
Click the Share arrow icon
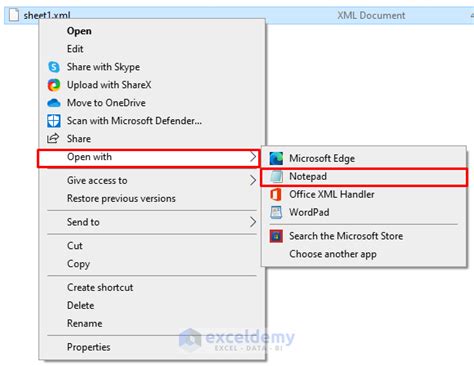(53, 138)
